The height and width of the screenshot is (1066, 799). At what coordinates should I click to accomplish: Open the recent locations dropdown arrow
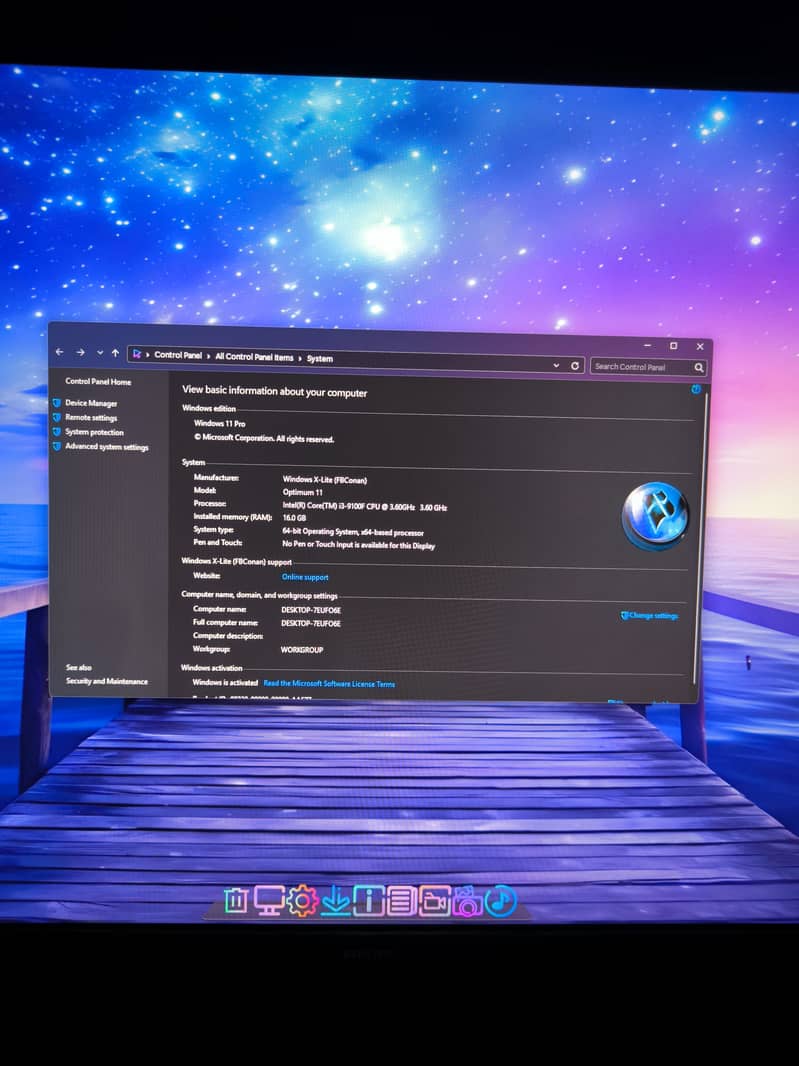[x=100, y=353]
